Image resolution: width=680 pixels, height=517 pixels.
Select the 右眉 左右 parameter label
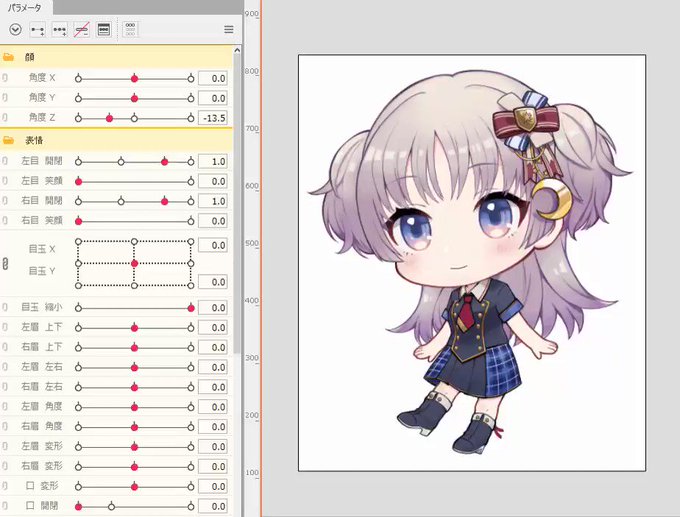(42, 386)
